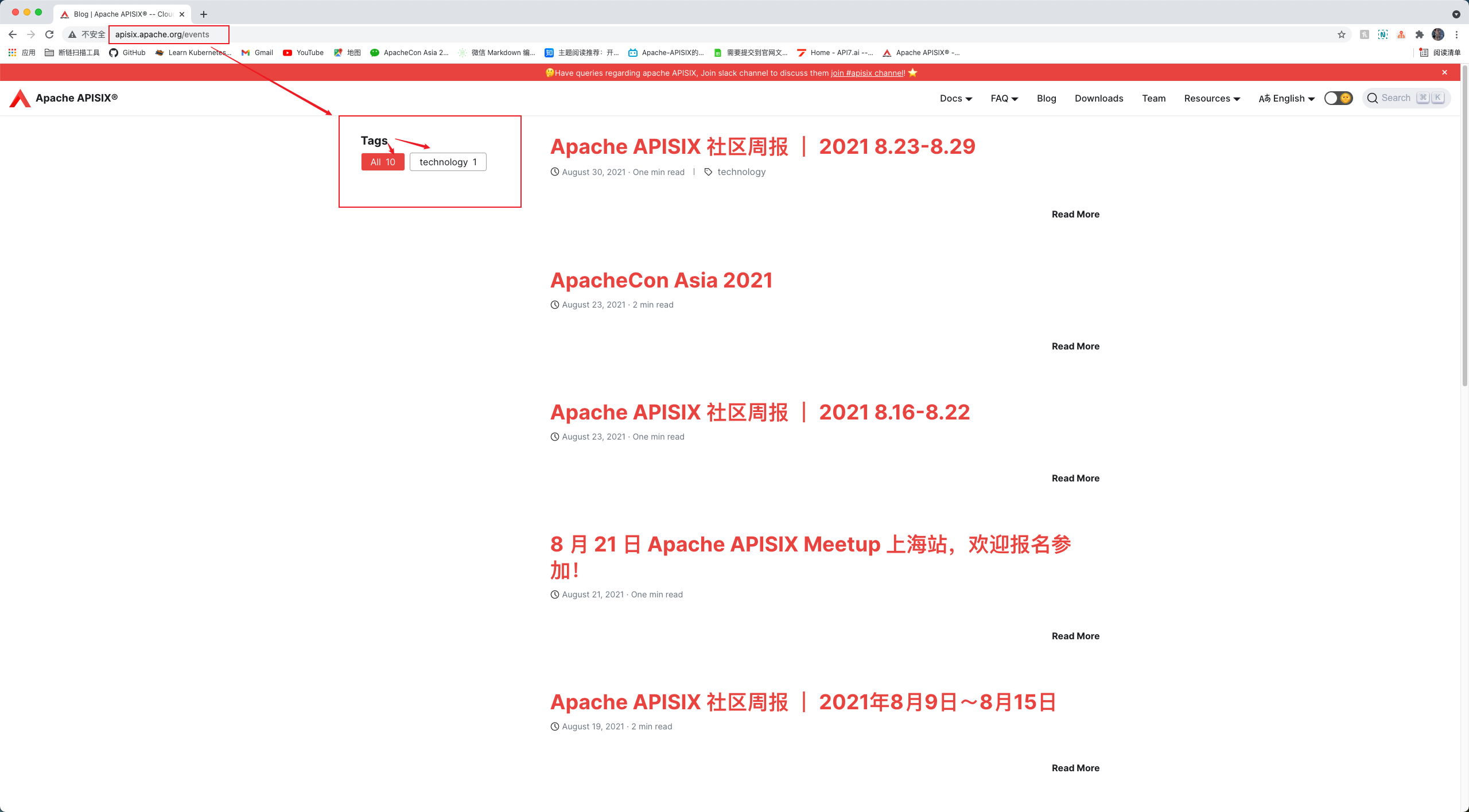The height and width of the screenshot is (812, 1469).
Task: Open a new tab with the plus icon
Action: click(x=204, y=14)
